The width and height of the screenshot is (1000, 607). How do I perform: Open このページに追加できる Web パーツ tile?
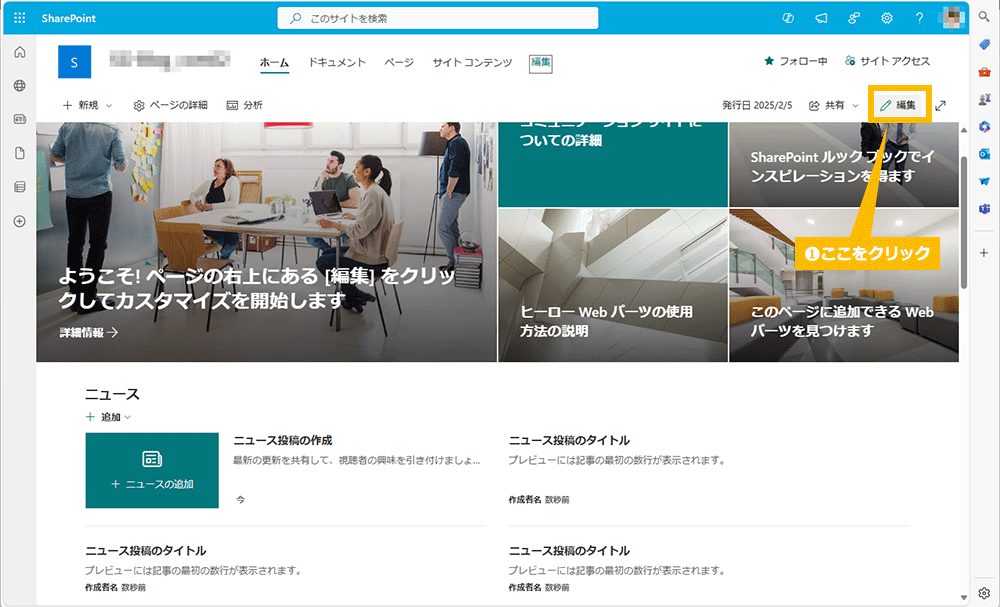pos(844,285)
